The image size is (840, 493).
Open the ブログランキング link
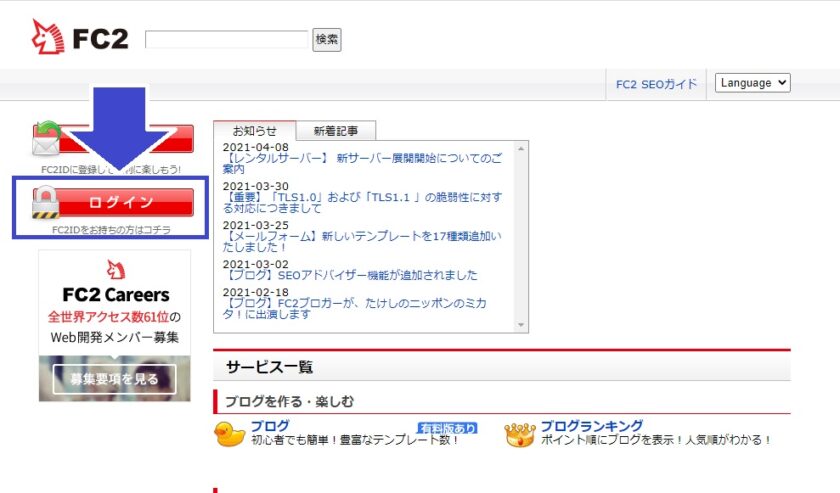point(592,426)
